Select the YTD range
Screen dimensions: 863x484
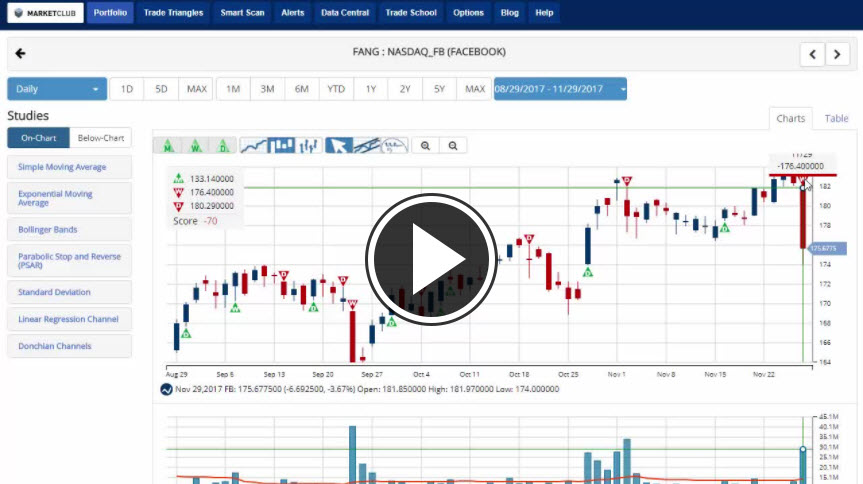(336, 89)
